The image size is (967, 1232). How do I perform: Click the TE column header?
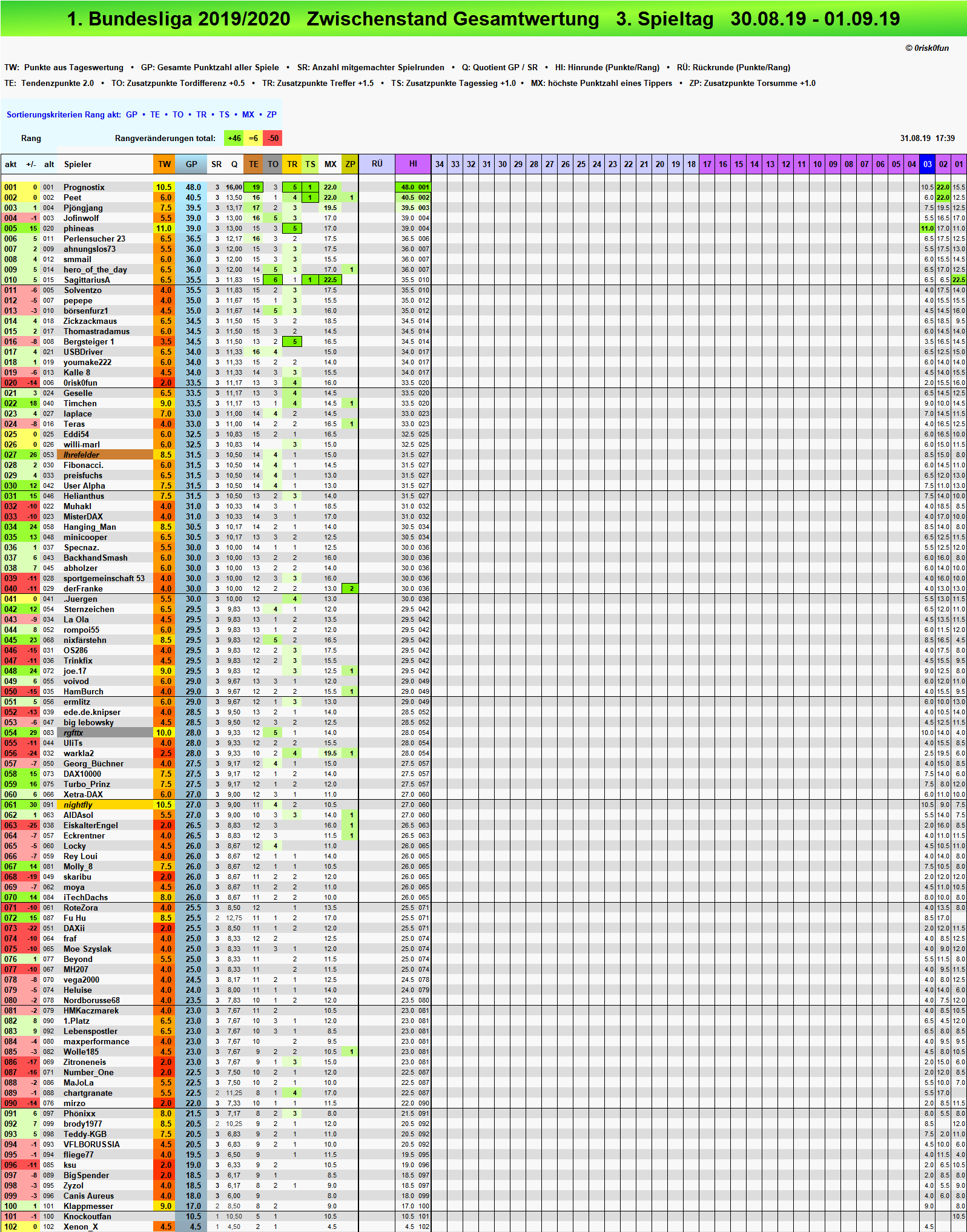point(254,164)
